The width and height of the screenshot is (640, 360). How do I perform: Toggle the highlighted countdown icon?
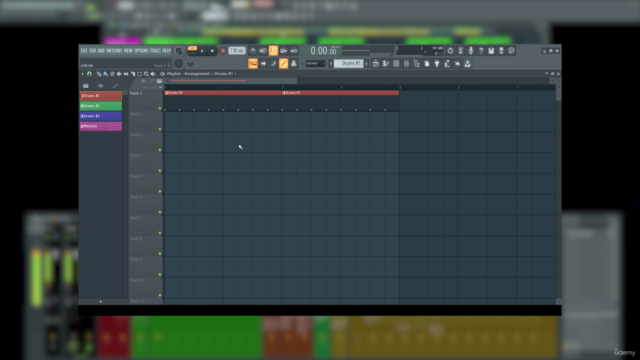[x=273, y=51]
